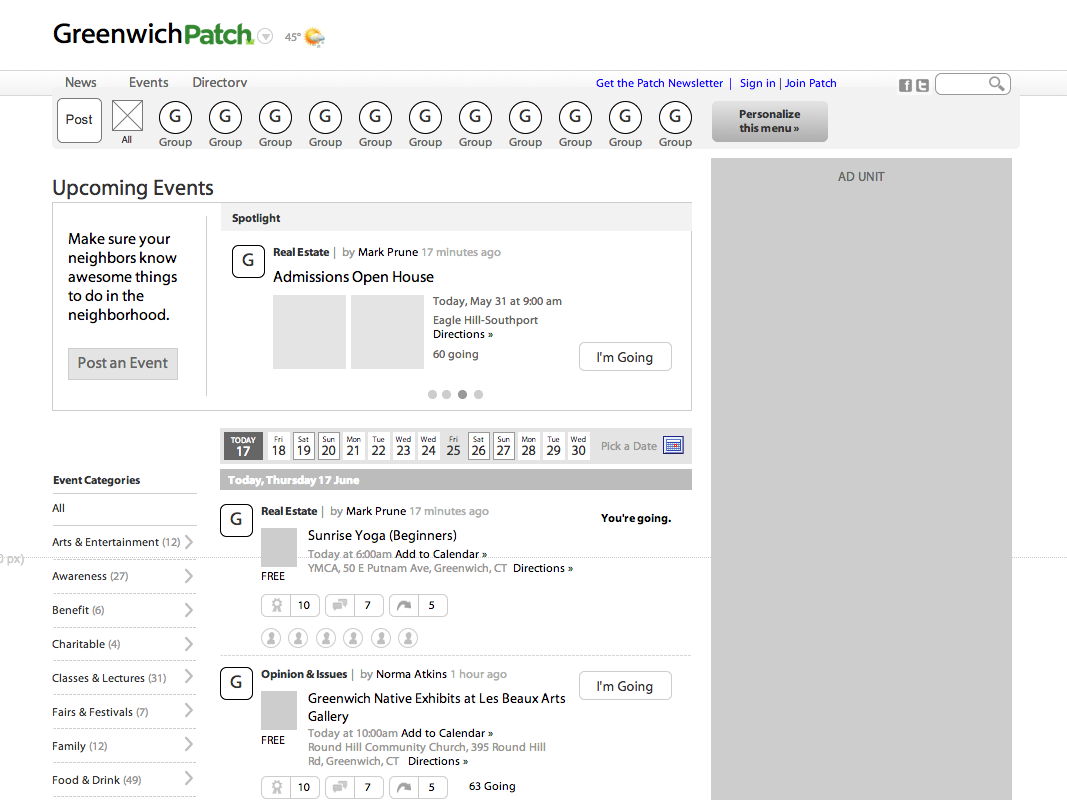Expand Classes & Lectures category chevron
1067x800 pixels.
(x=188, y=677)
